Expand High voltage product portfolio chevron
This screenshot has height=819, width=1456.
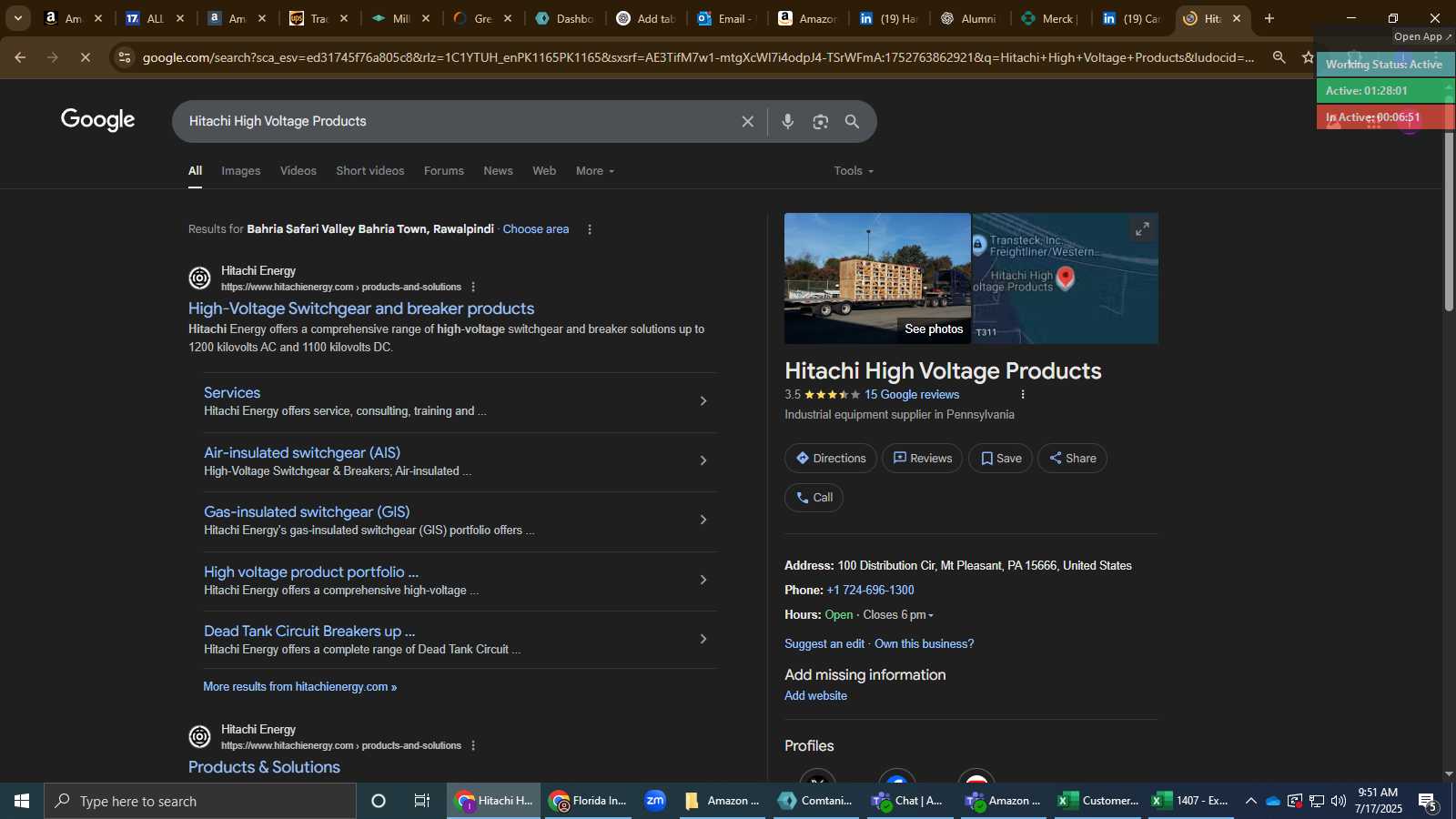coord(703,580)
